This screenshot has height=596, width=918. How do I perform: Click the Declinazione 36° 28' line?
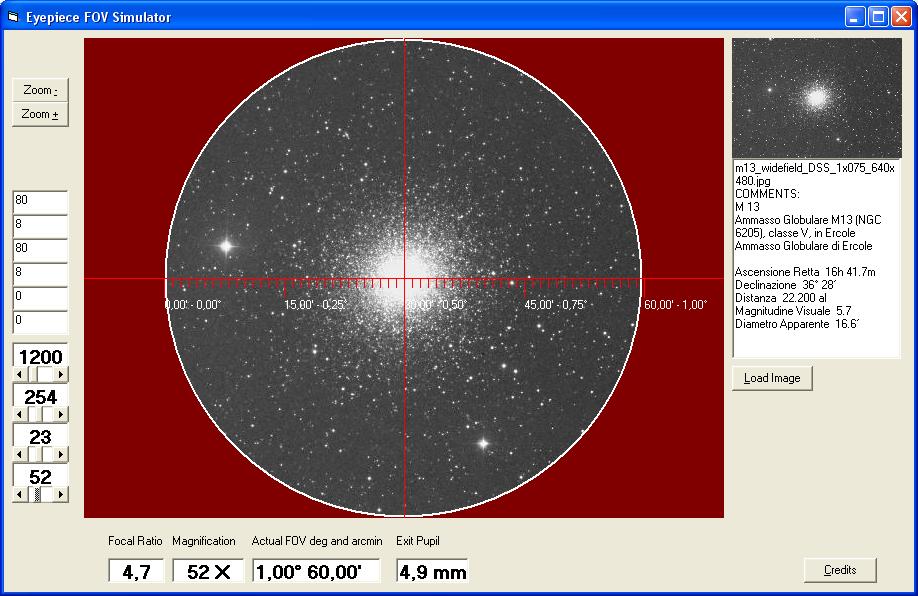coord(786,285)
